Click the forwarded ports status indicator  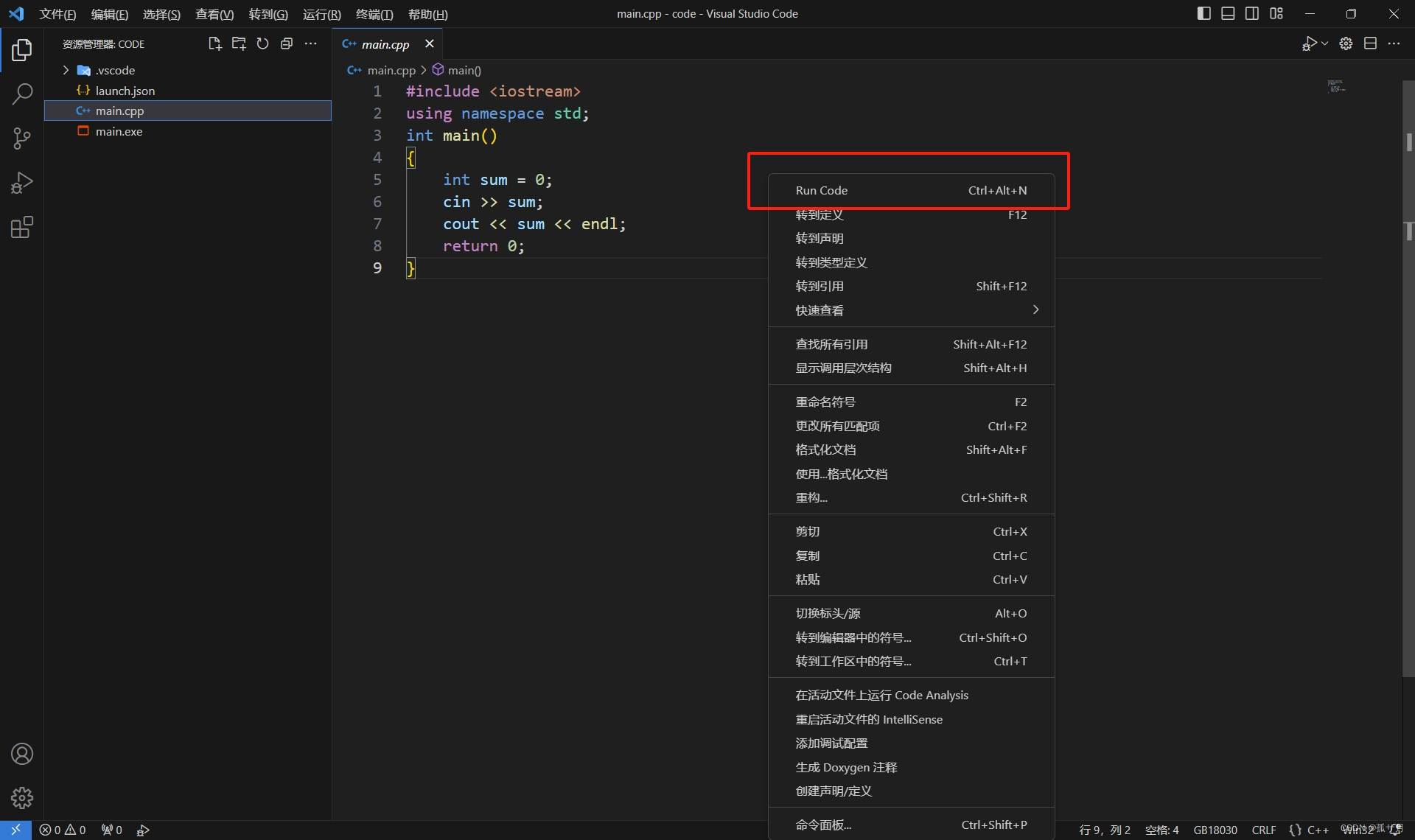tap(111, 830)
